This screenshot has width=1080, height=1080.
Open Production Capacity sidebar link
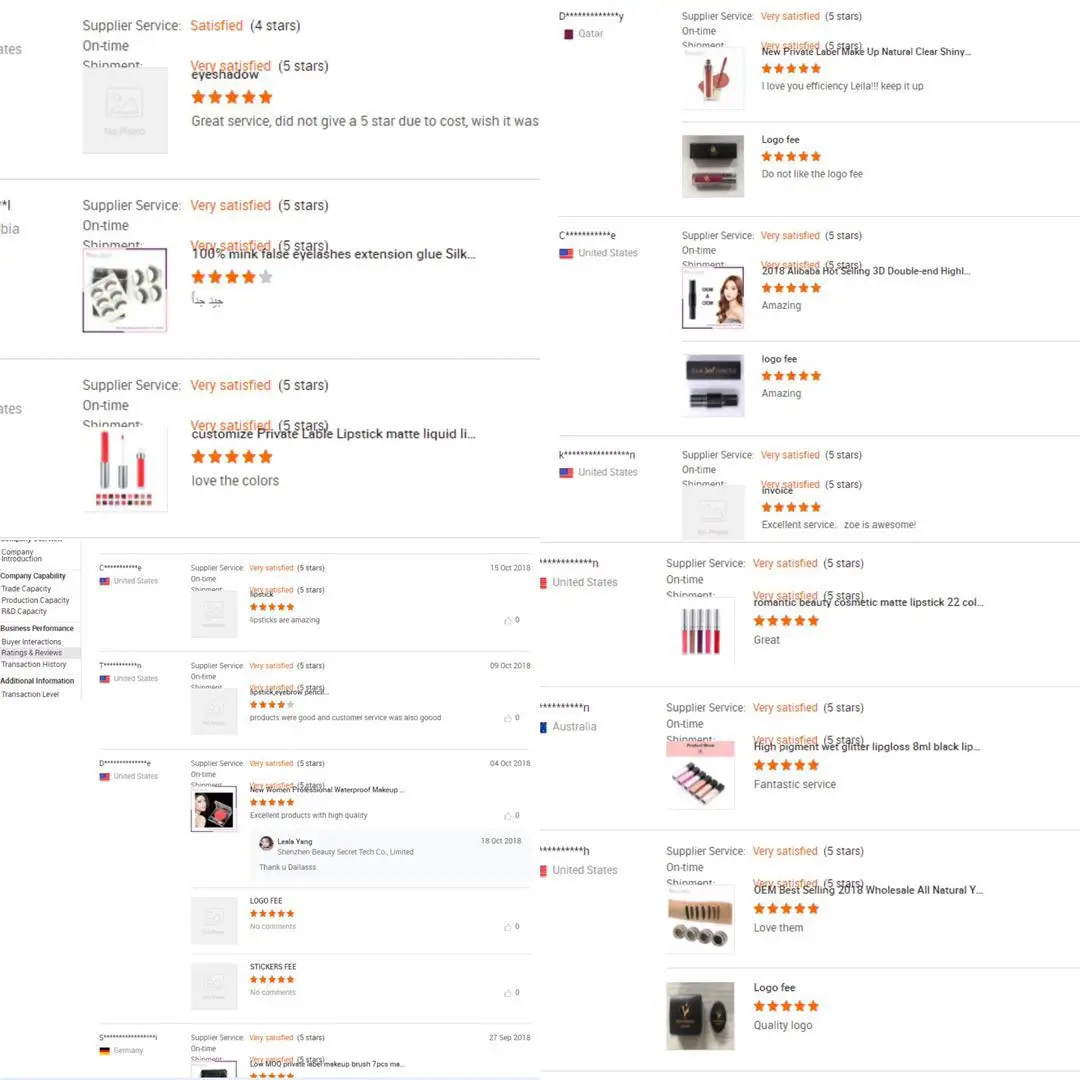(35, 601)
